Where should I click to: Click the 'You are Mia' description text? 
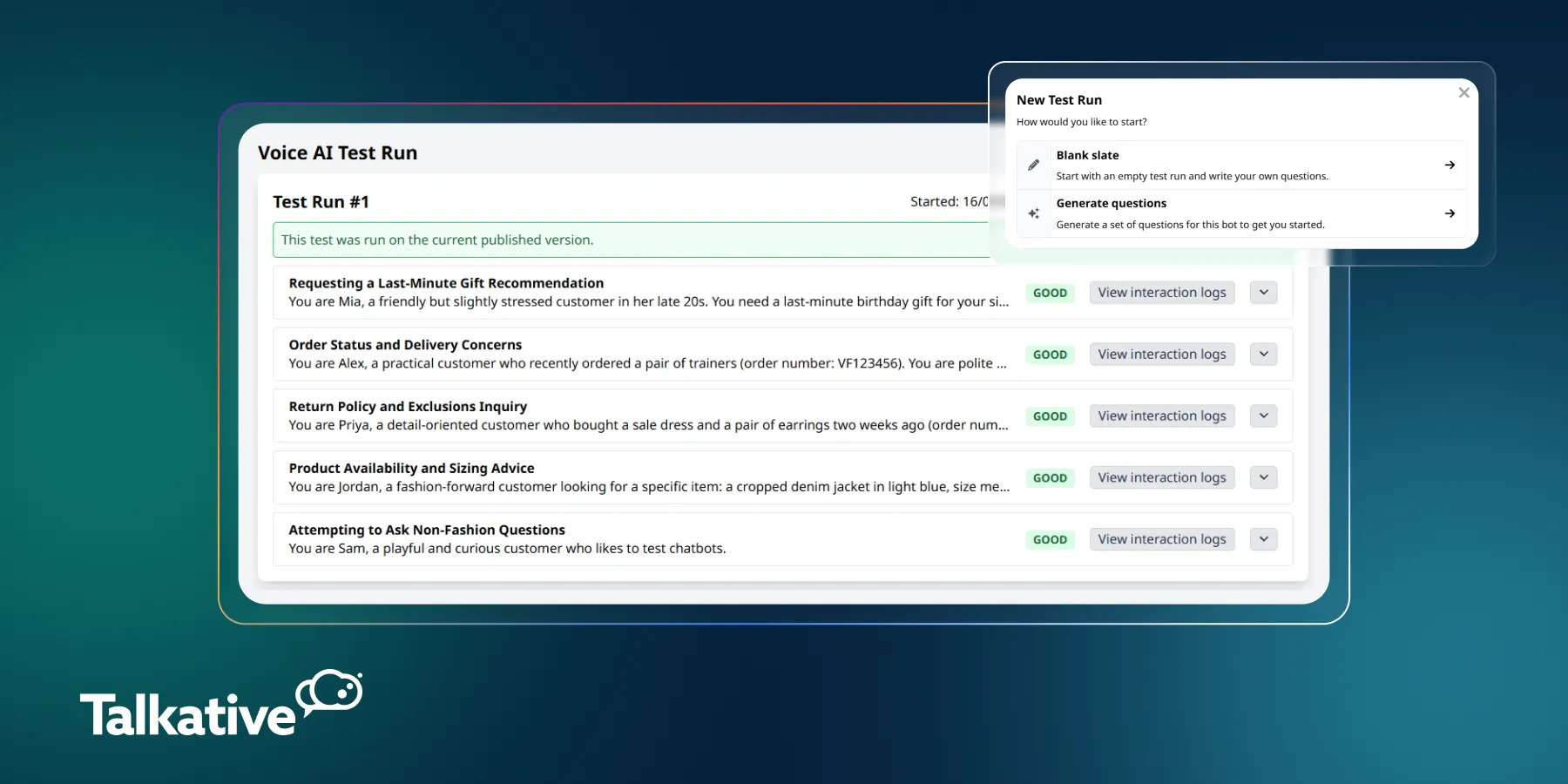click(x=649, y=302)
